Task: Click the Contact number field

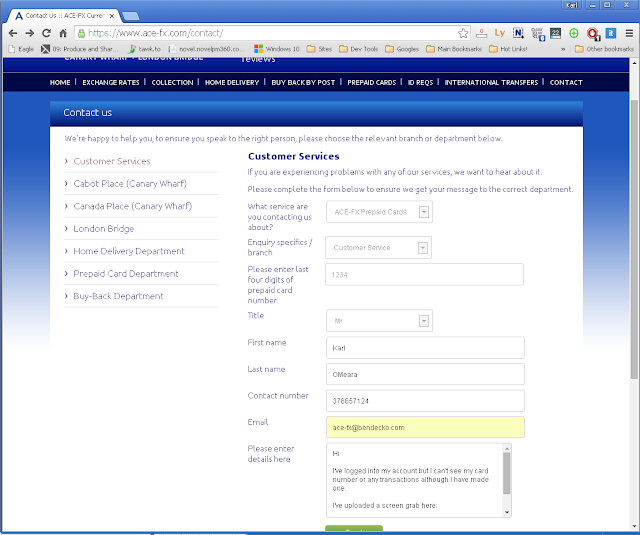Action: click(425, 401)
